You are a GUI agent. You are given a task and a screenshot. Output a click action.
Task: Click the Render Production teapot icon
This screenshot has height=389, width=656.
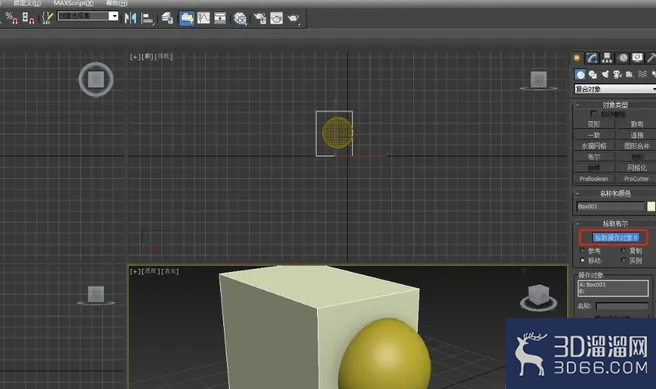(294, 18)
